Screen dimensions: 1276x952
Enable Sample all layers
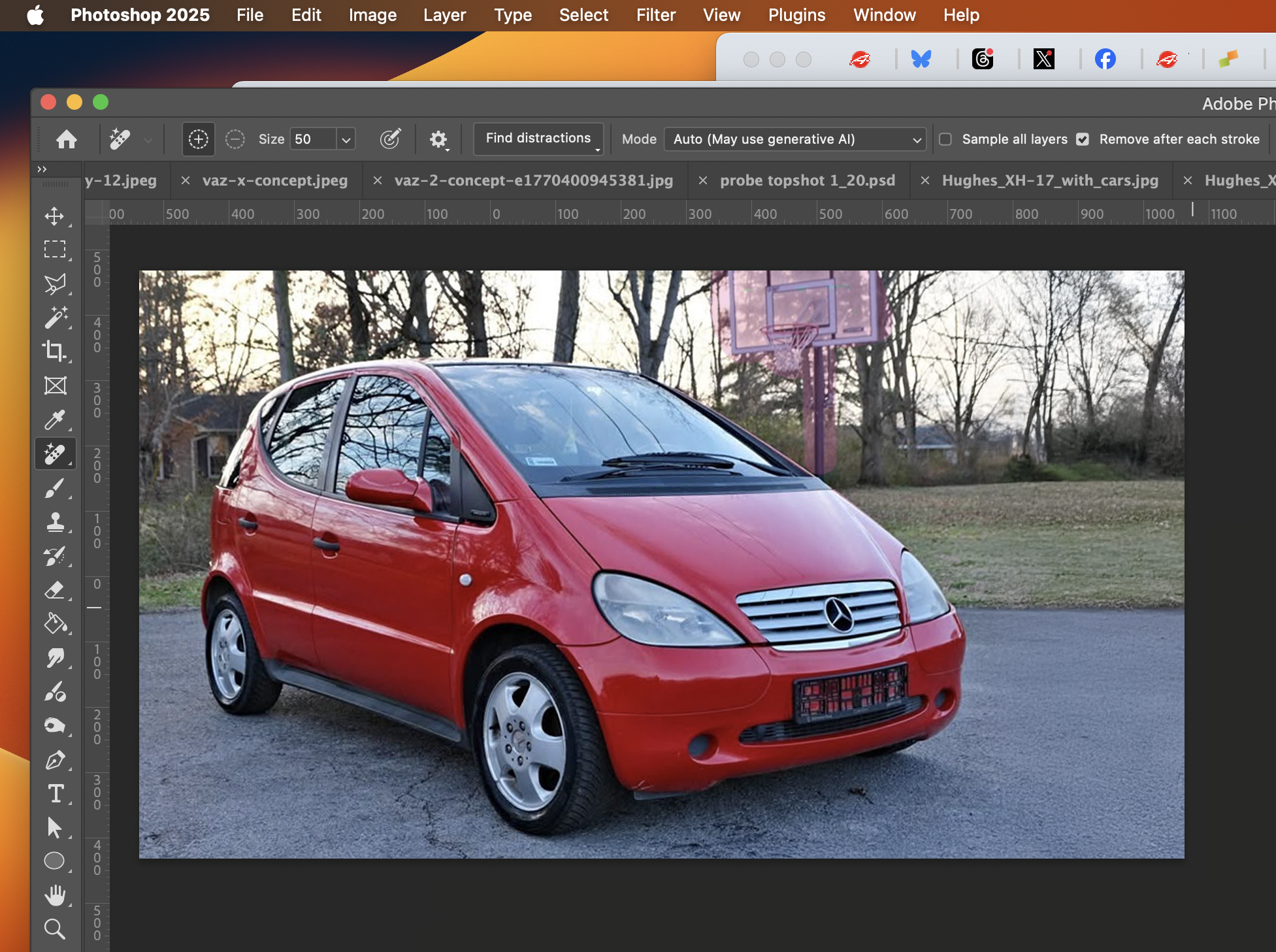[x=945, y=139]
